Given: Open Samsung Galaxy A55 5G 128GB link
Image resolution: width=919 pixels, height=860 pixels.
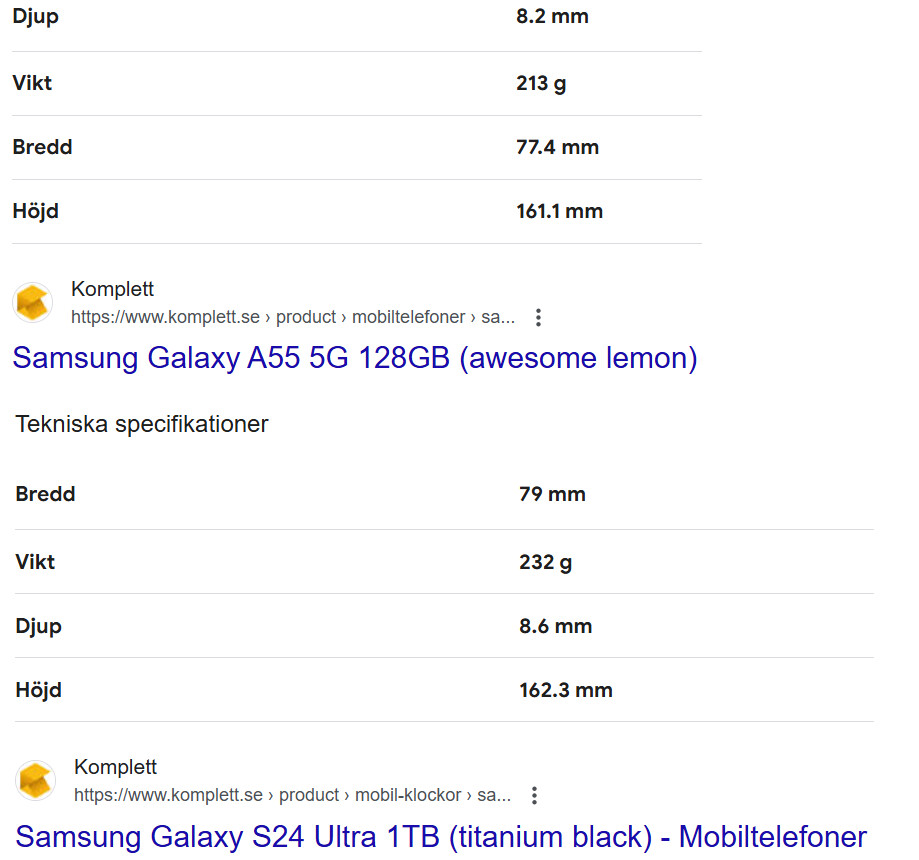Looking at the screenshot, I should [x=354, y=358].
